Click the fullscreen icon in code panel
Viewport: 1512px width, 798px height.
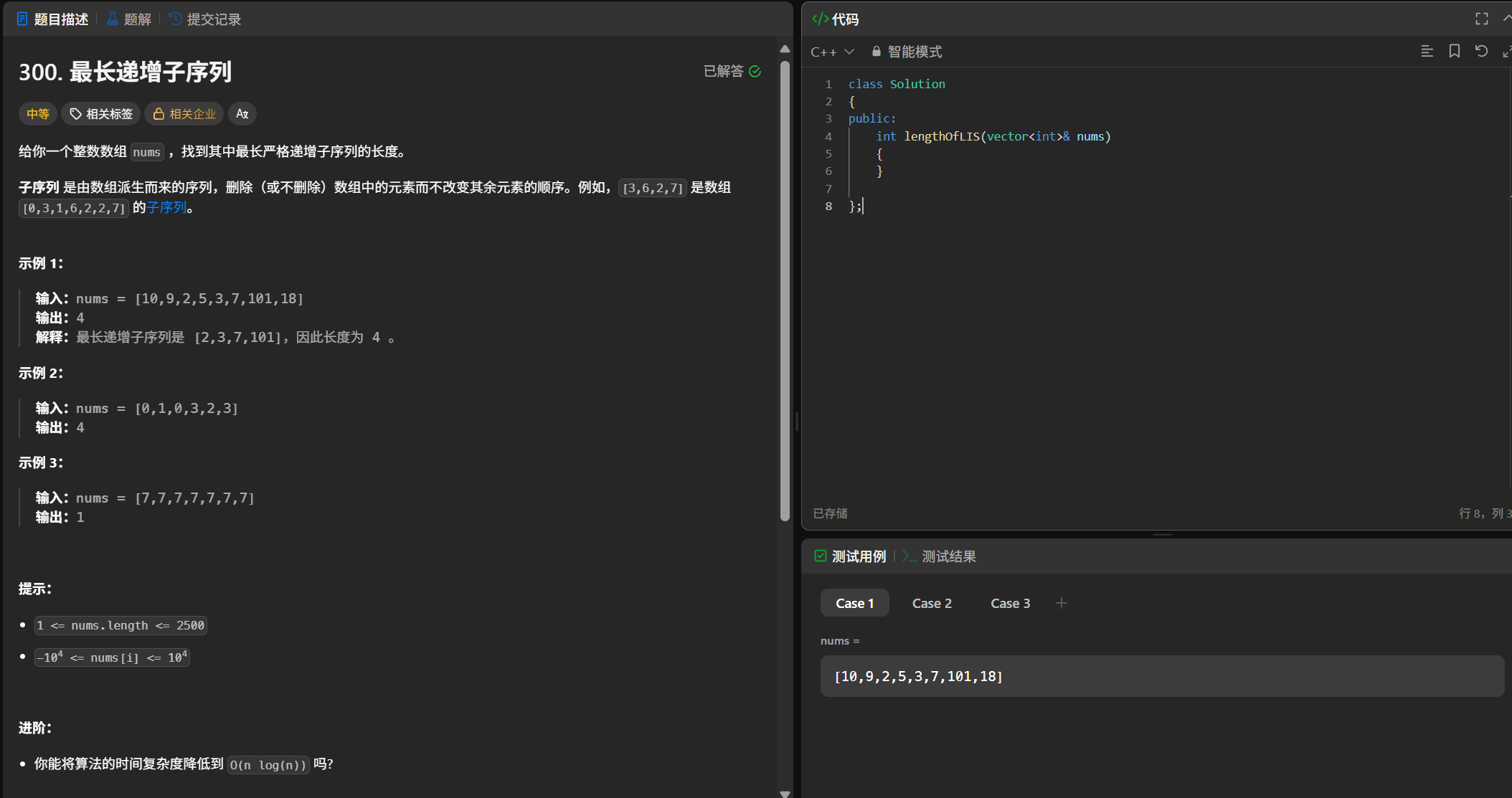(1481, 19)
